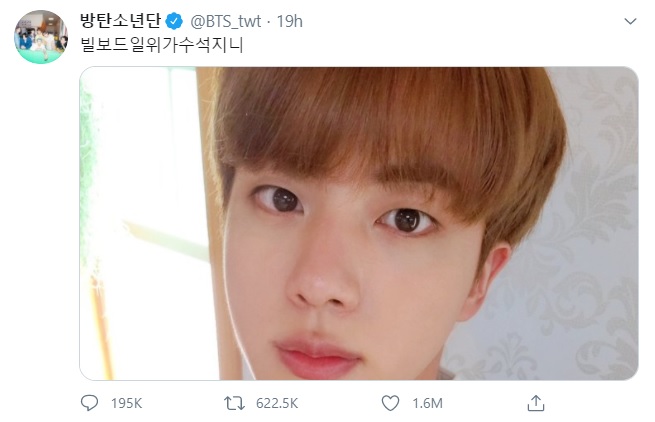Click the 1.6M likes count
Viewport: 655px width, 422px height.
tap(427, 402)
